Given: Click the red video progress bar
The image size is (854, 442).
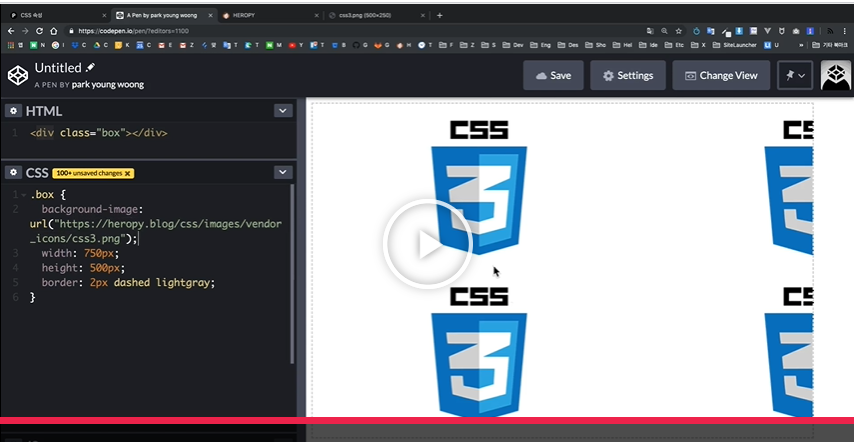Looking at the screenshot, I should (427, 420).
